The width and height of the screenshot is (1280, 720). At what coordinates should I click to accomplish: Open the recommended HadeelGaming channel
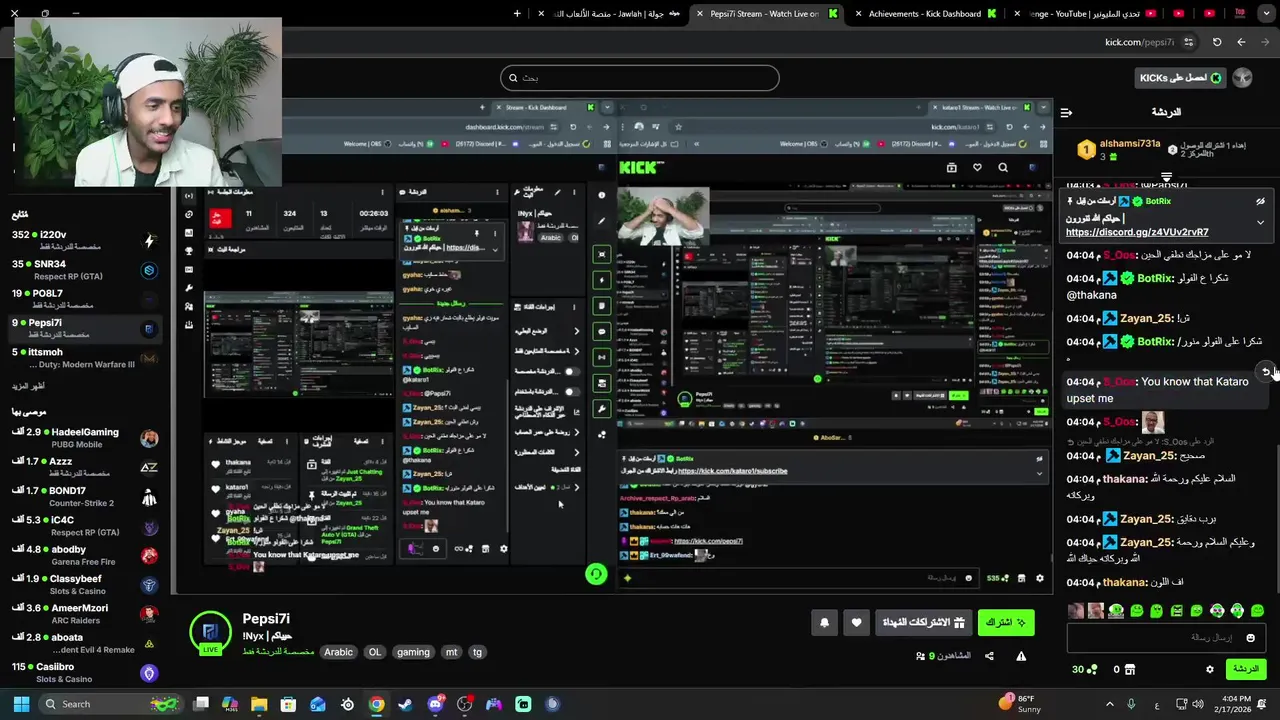[84, 438]
